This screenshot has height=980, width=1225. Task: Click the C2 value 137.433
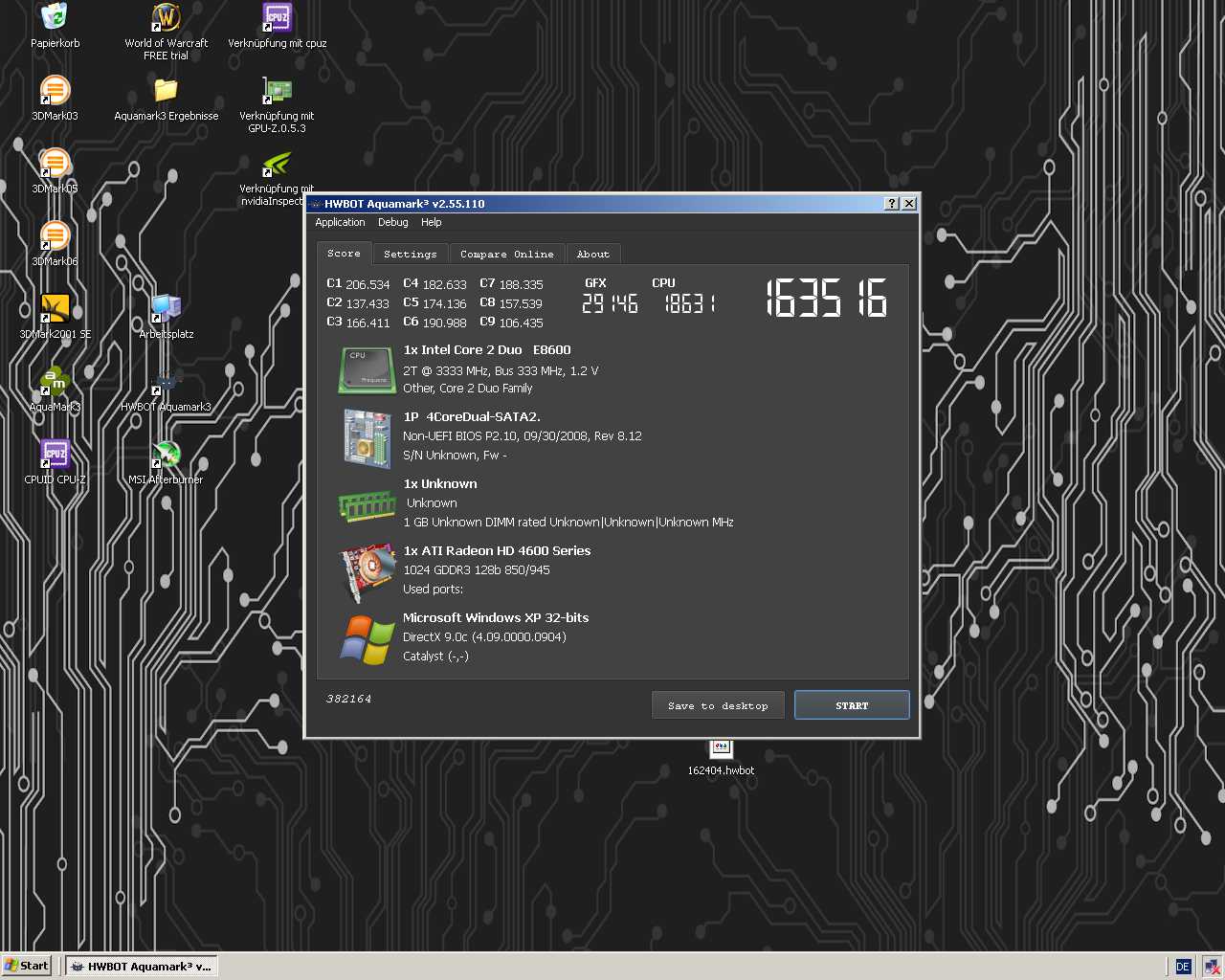pyautogui.click(x=367, y=304)
